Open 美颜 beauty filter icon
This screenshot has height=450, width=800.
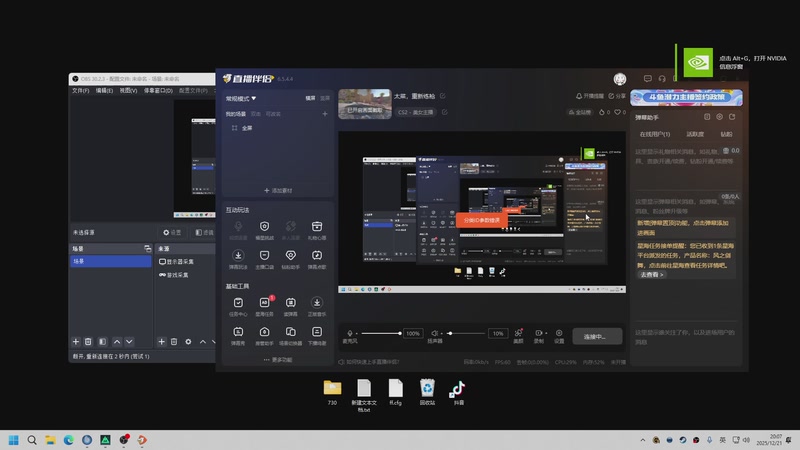(x=518, y=333)
